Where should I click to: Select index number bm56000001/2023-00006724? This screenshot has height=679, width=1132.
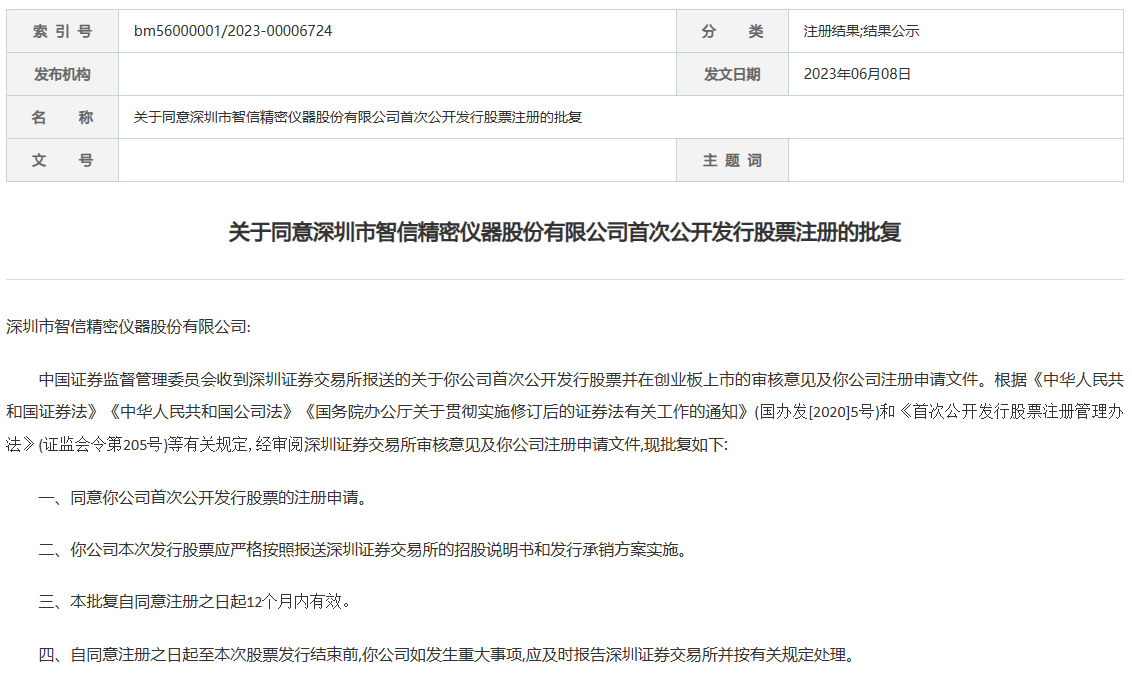pos(232,31)
